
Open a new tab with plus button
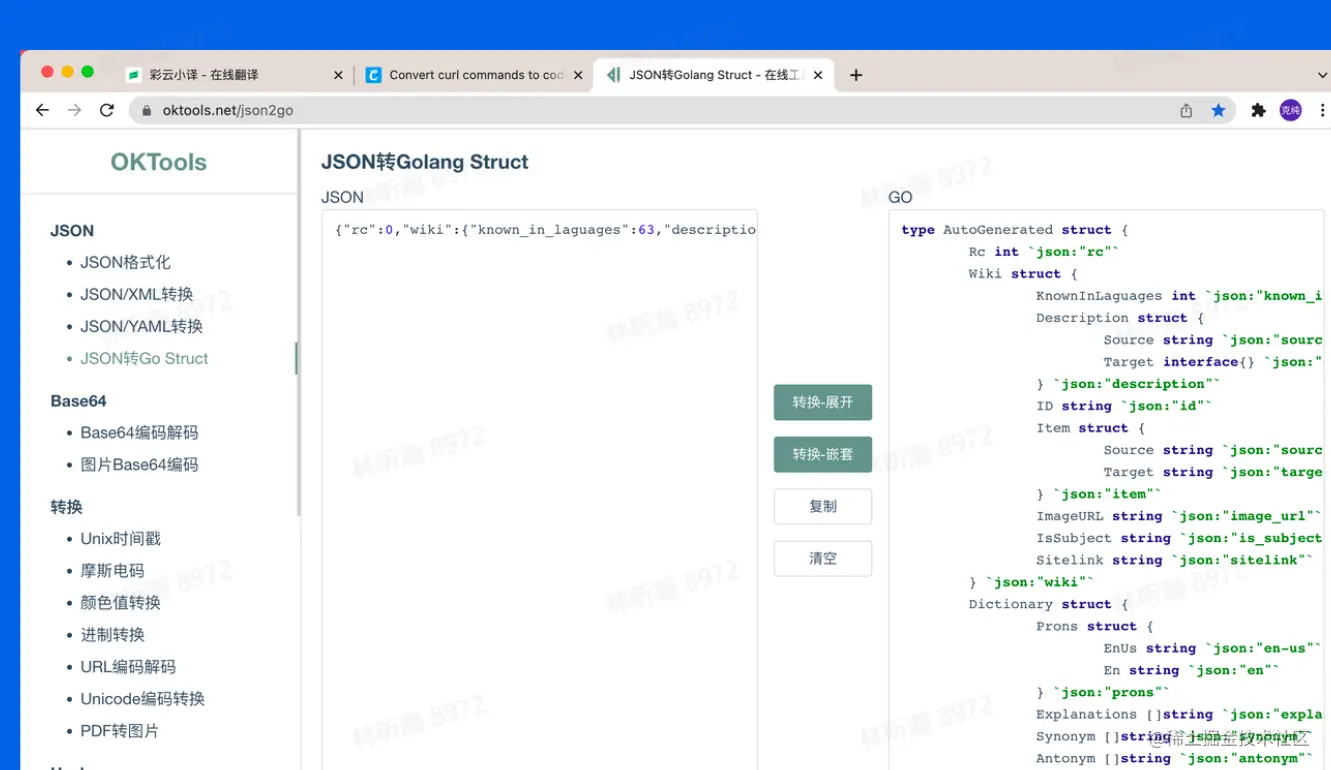(x=856, y=75)
